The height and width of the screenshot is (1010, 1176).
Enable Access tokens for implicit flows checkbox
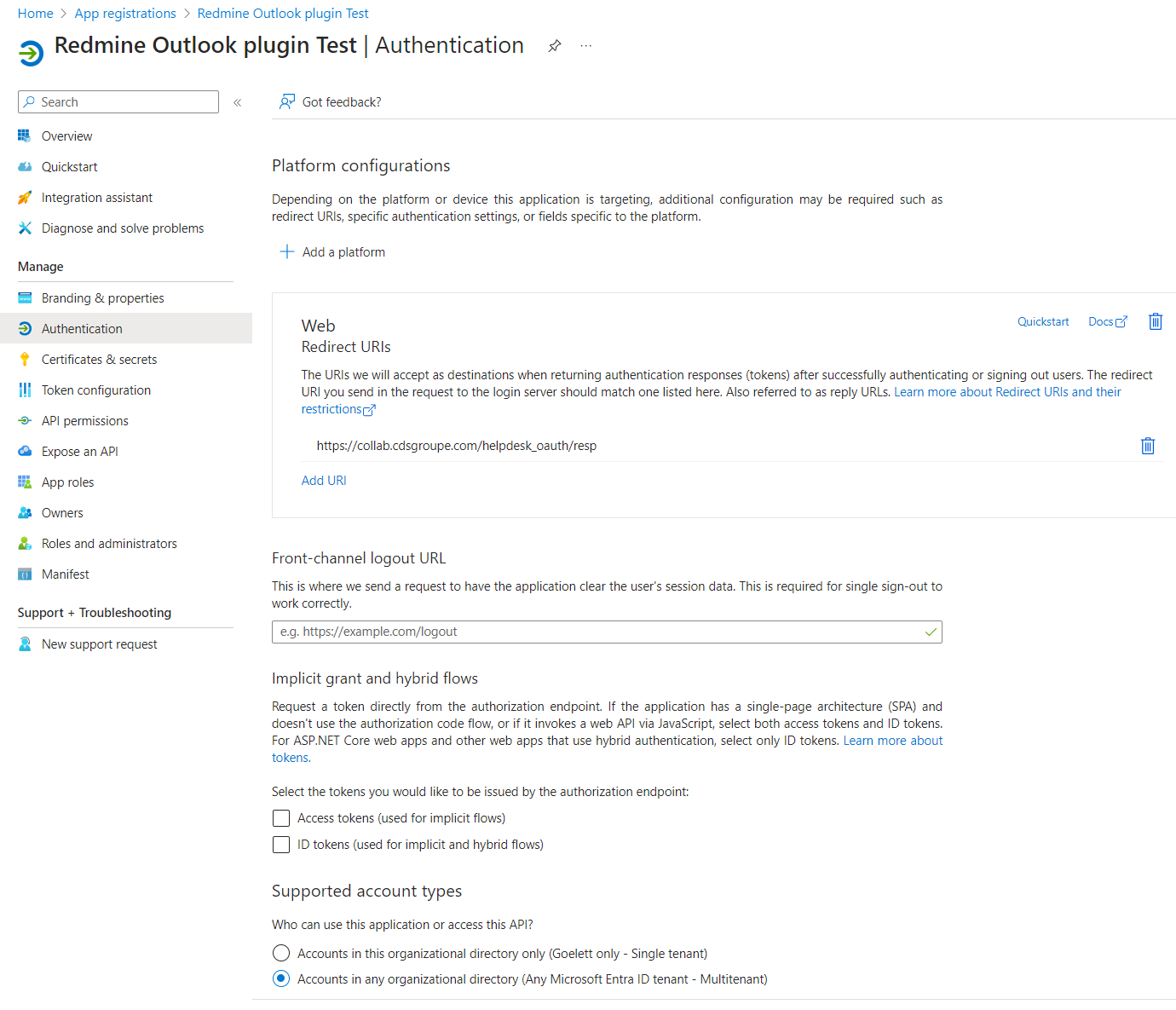pos(281,818)
